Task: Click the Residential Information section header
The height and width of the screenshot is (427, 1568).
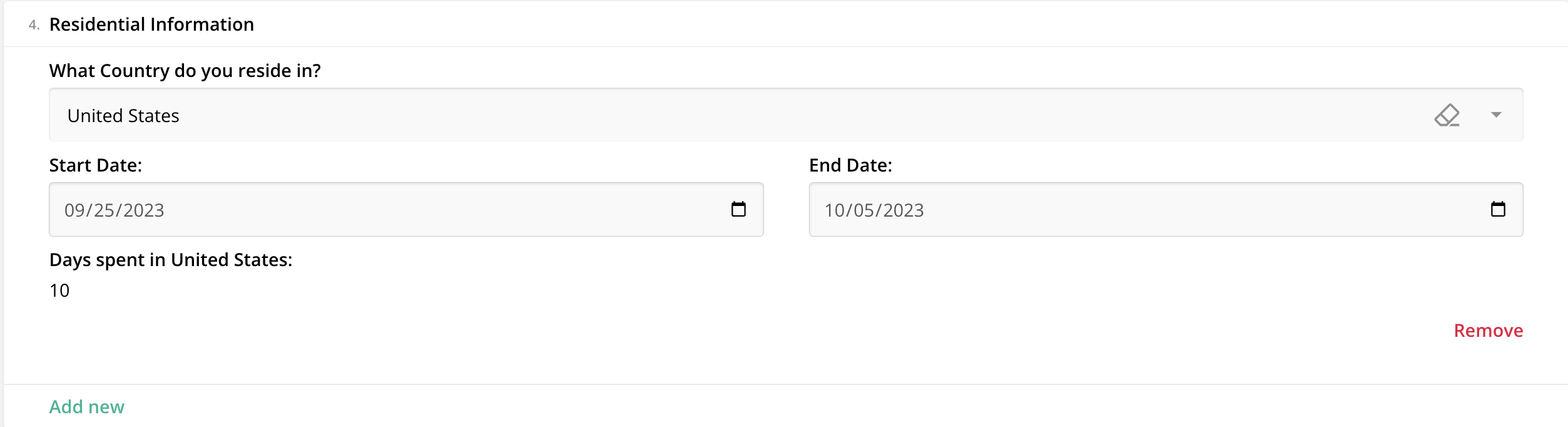Action: coord(151,24)
